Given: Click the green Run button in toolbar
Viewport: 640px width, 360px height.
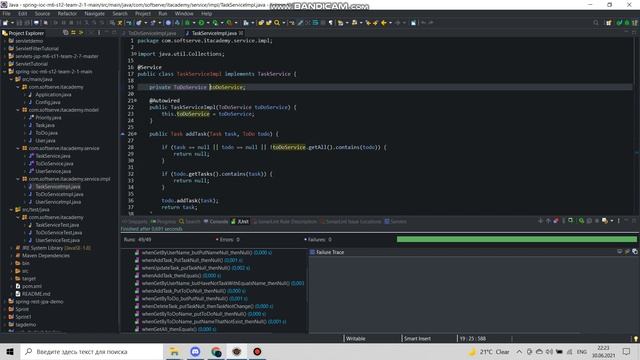Looking at the screenshot, I should click(x=201, y=23).
